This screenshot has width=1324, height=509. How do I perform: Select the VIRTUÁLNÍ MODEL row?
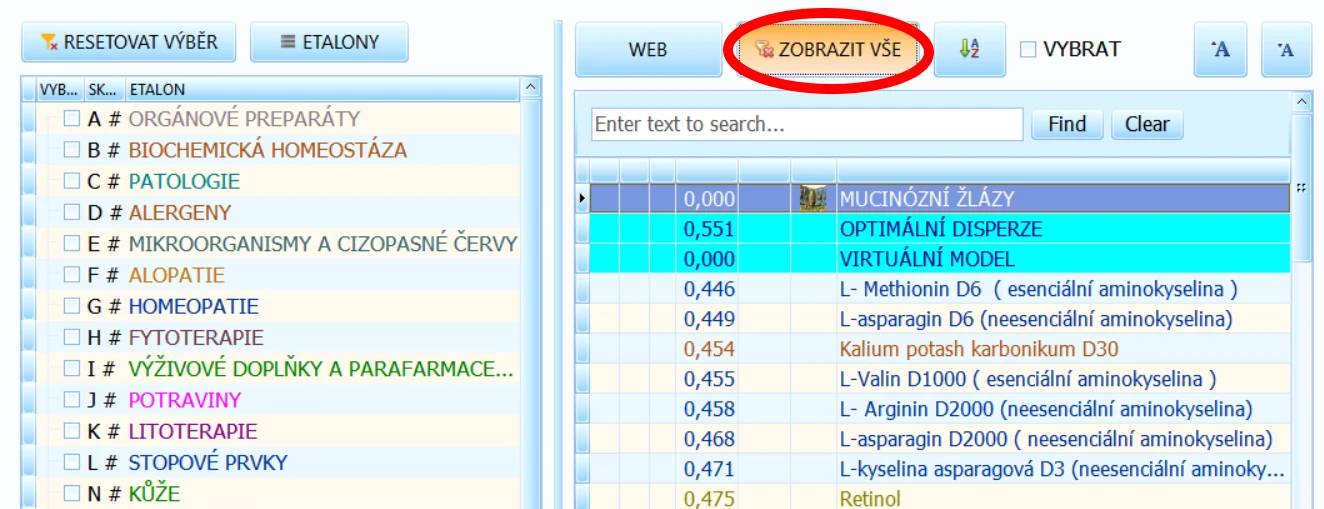tap(940, 259)
